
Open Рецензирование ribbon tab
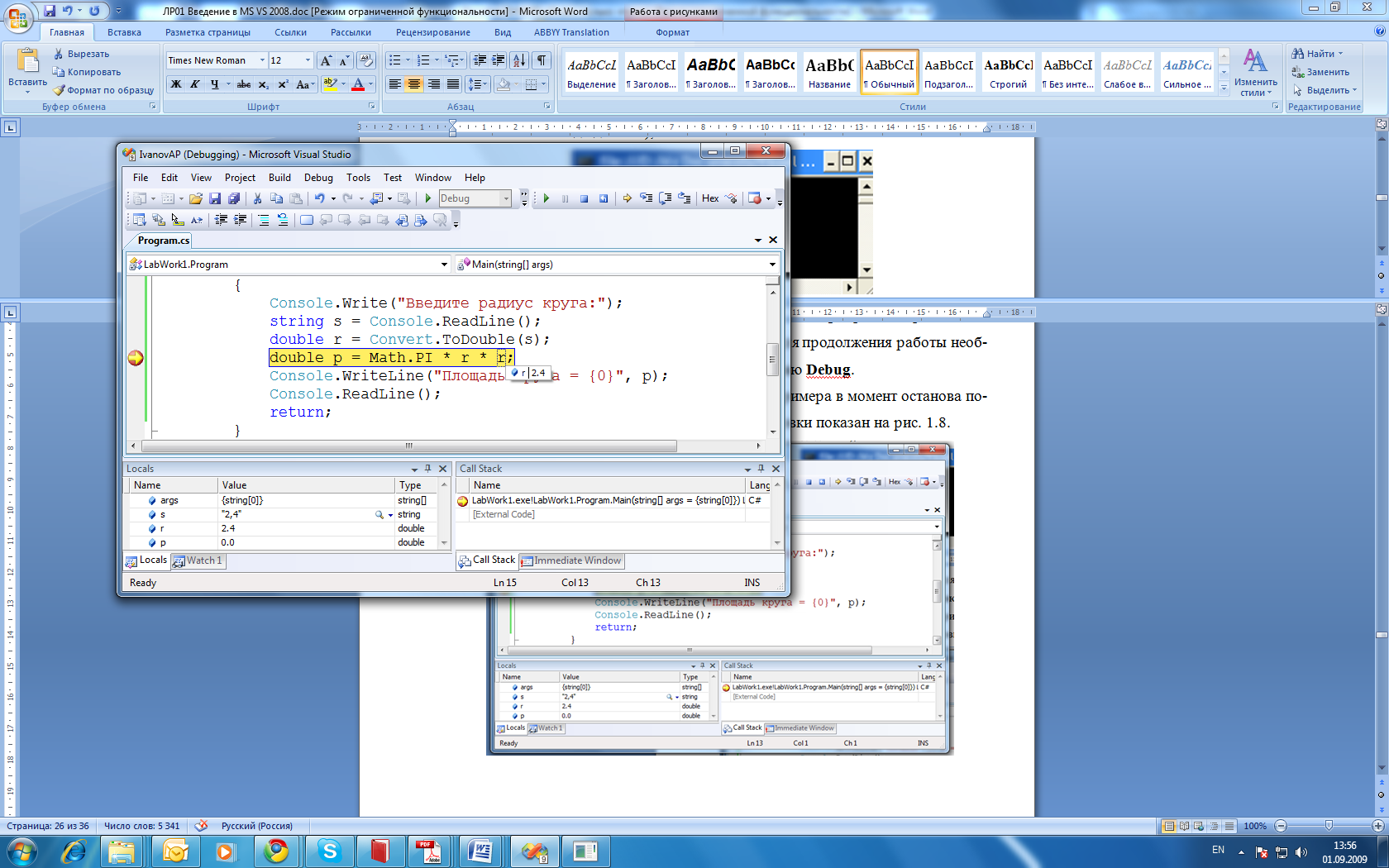tap(432, 32)
